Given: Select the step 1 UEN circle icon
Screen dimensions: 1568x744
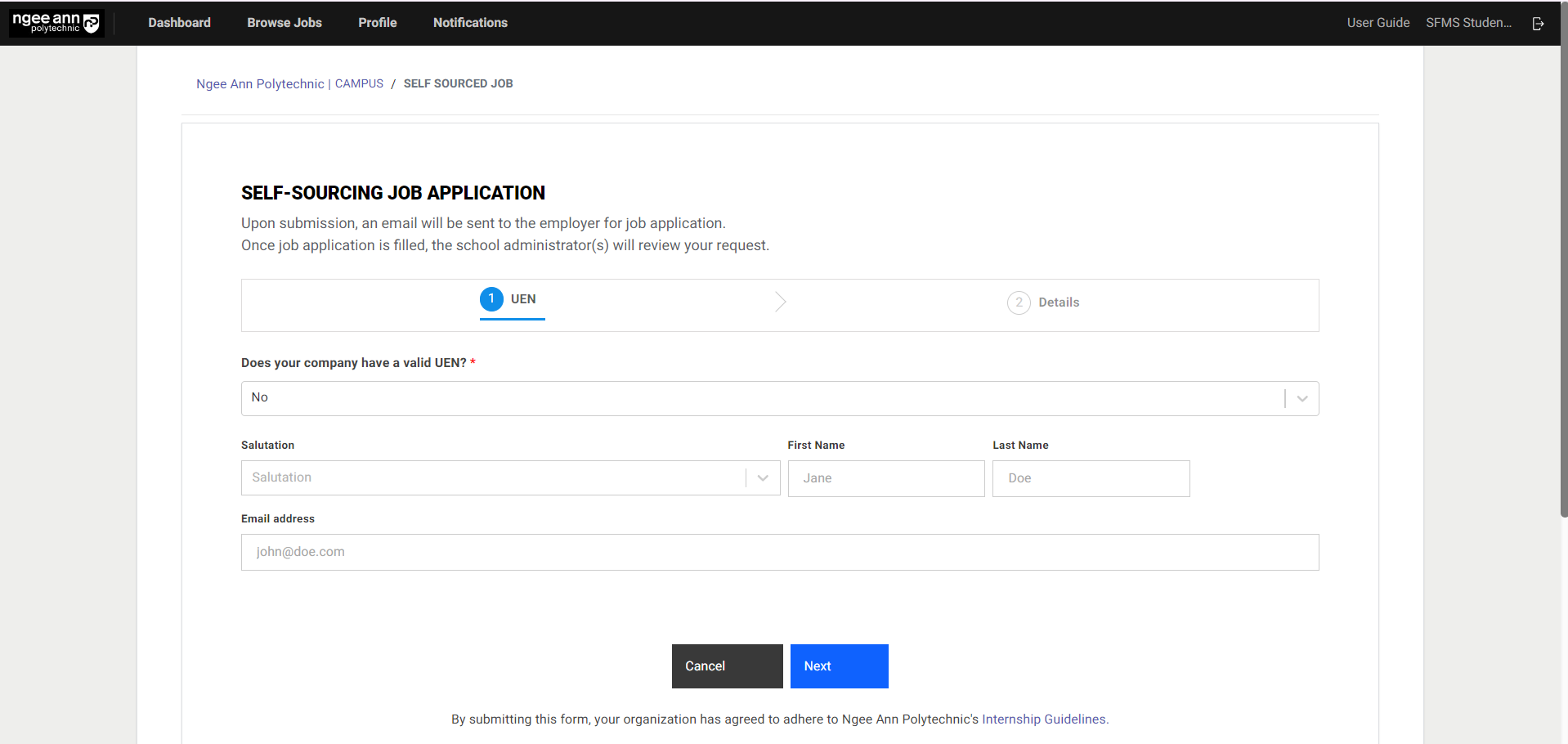Looking at the screenshot, I should [x=491, y=299].
